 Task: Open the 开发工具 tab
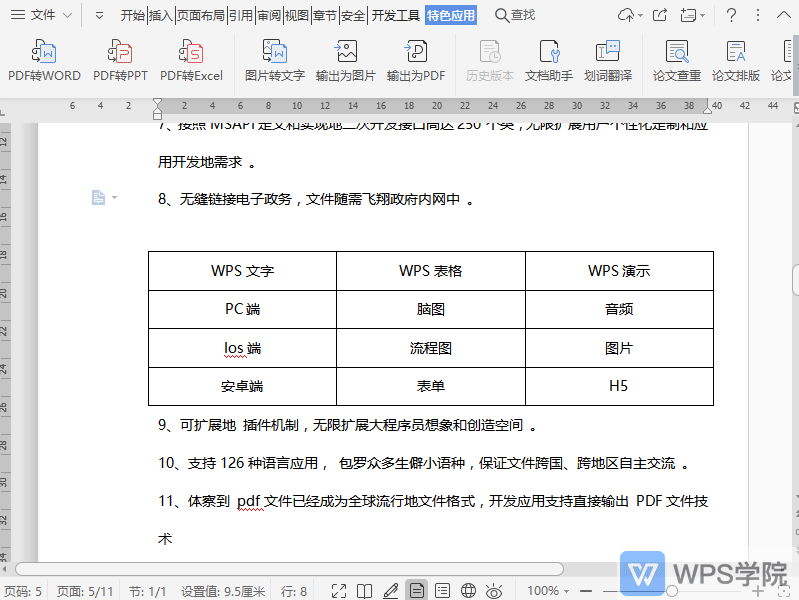pos(395,15)
